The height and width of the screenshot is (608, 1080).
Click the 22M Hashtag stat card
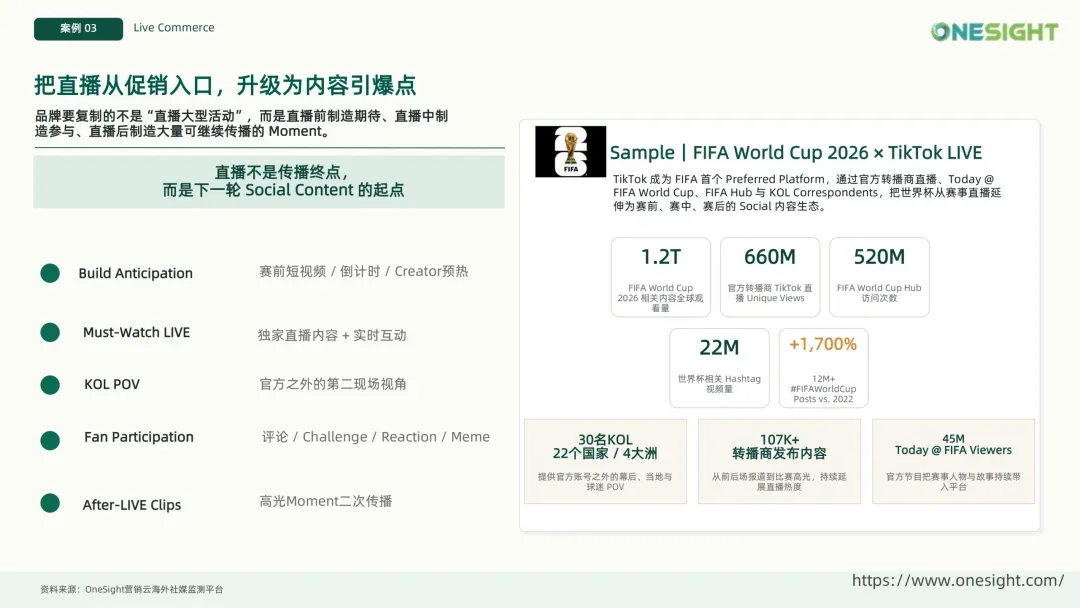pyautogui.click(x=719, y=368)
